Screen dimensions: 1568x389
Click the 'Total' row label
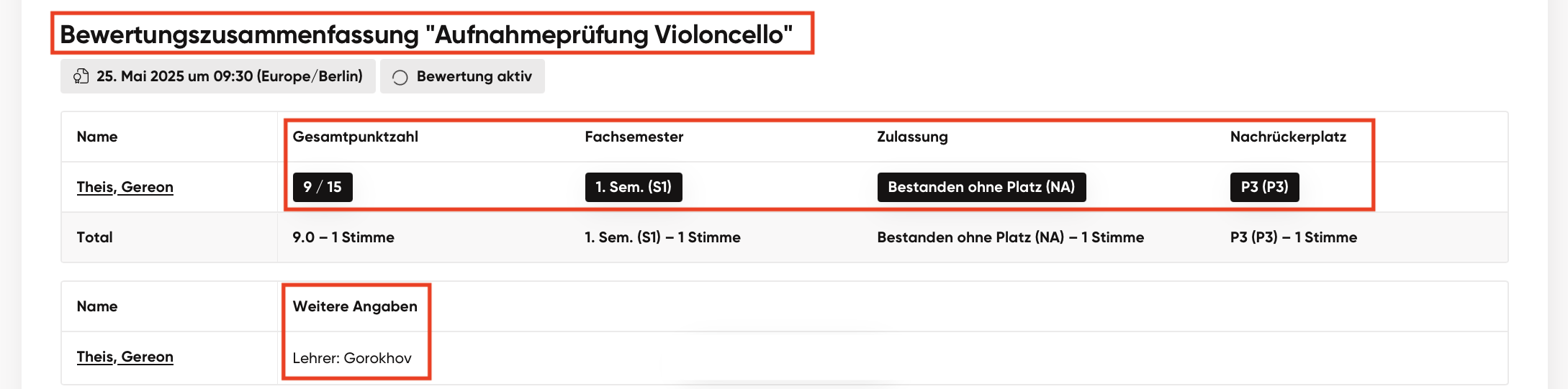click(x=94, y=237)
